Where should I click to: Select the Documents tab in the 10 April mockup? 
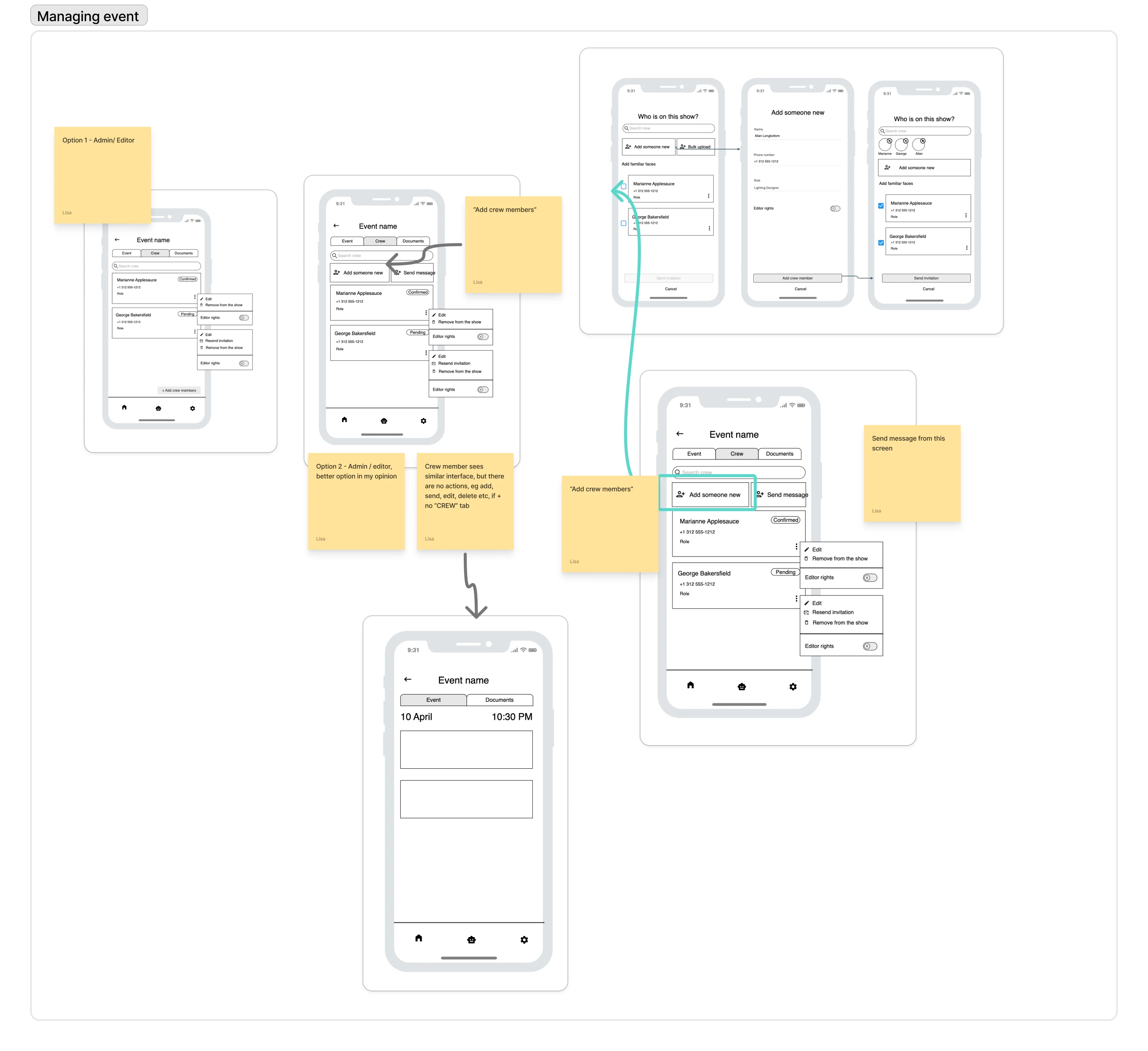(499, 700)
